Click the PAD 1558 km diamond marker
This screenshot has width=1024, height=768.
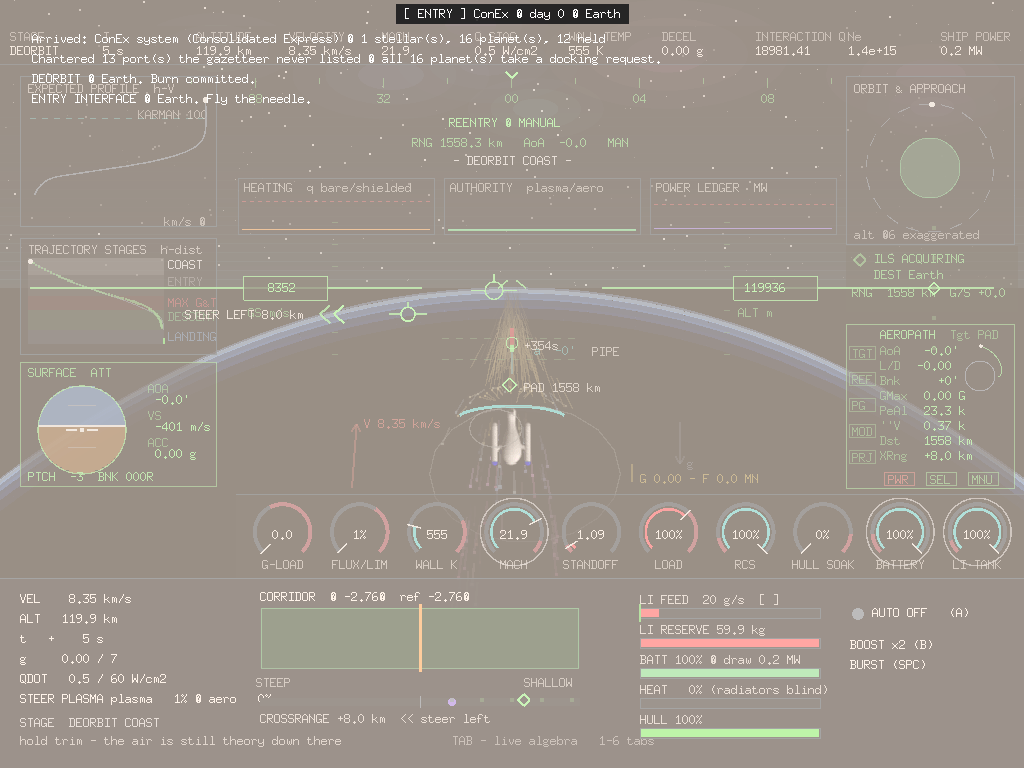509,385
